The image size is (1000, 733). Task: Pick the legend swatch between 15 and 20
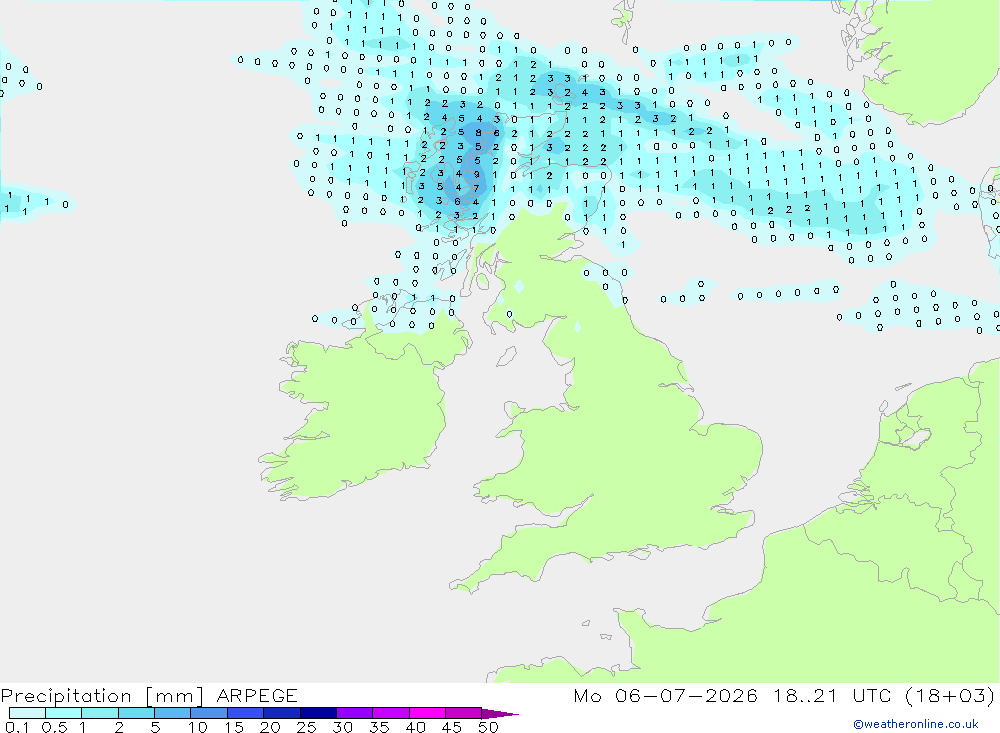coord(246,713)
